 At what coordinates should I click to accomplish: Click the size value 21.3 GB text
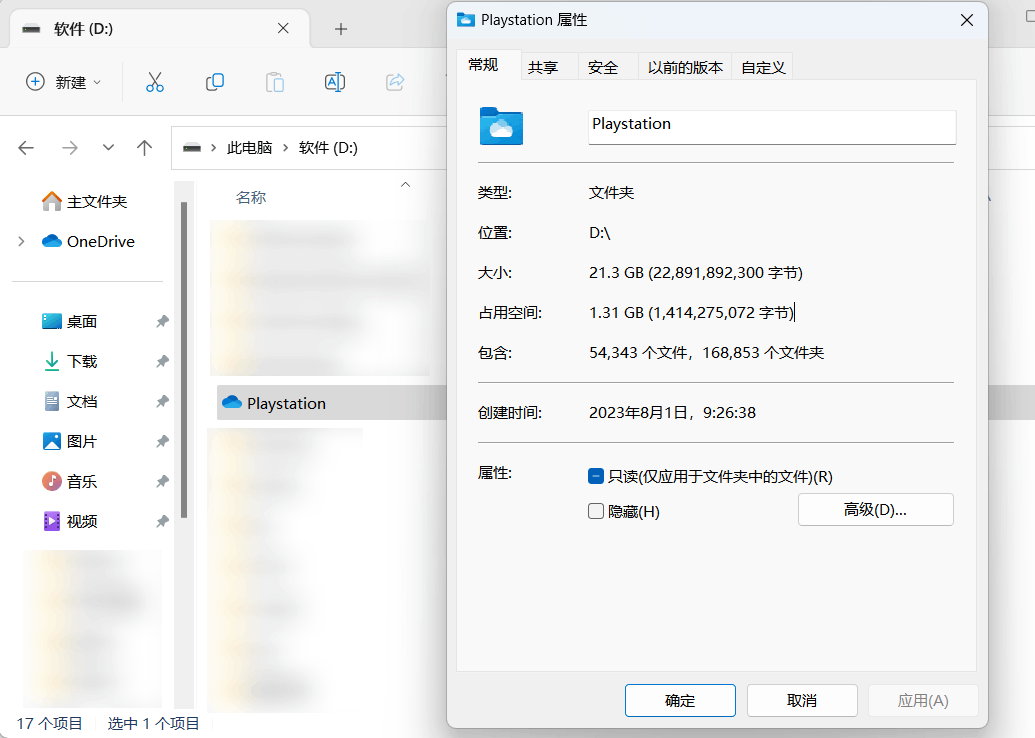[696, 273]
